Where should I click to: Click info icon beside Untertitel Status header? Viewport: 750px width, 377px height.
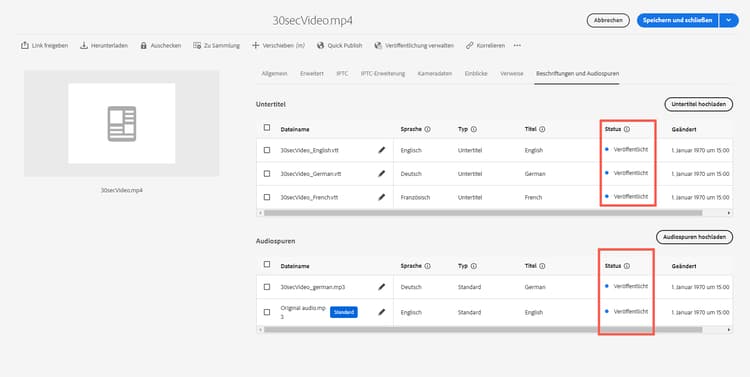[627, 129]
